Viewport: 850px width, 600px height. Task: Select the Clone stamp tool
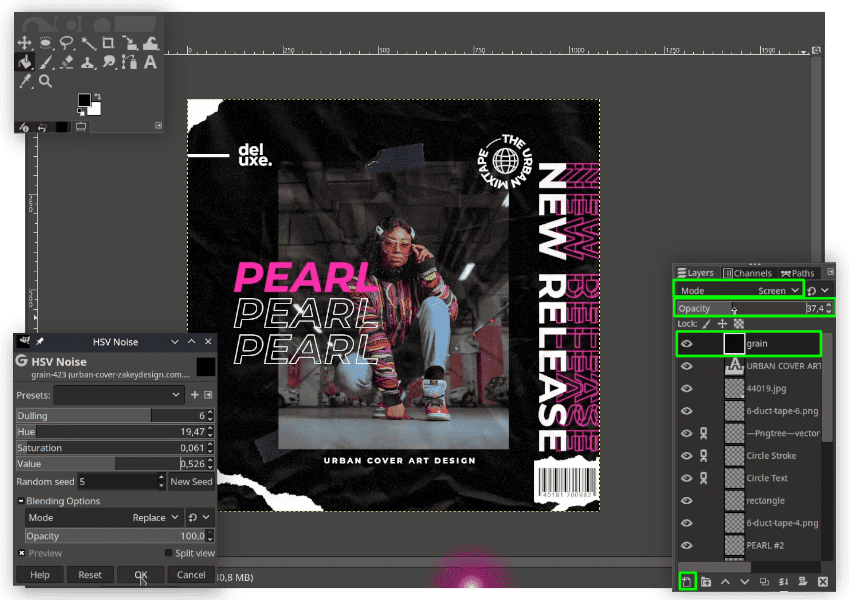[x=88, y=62]
